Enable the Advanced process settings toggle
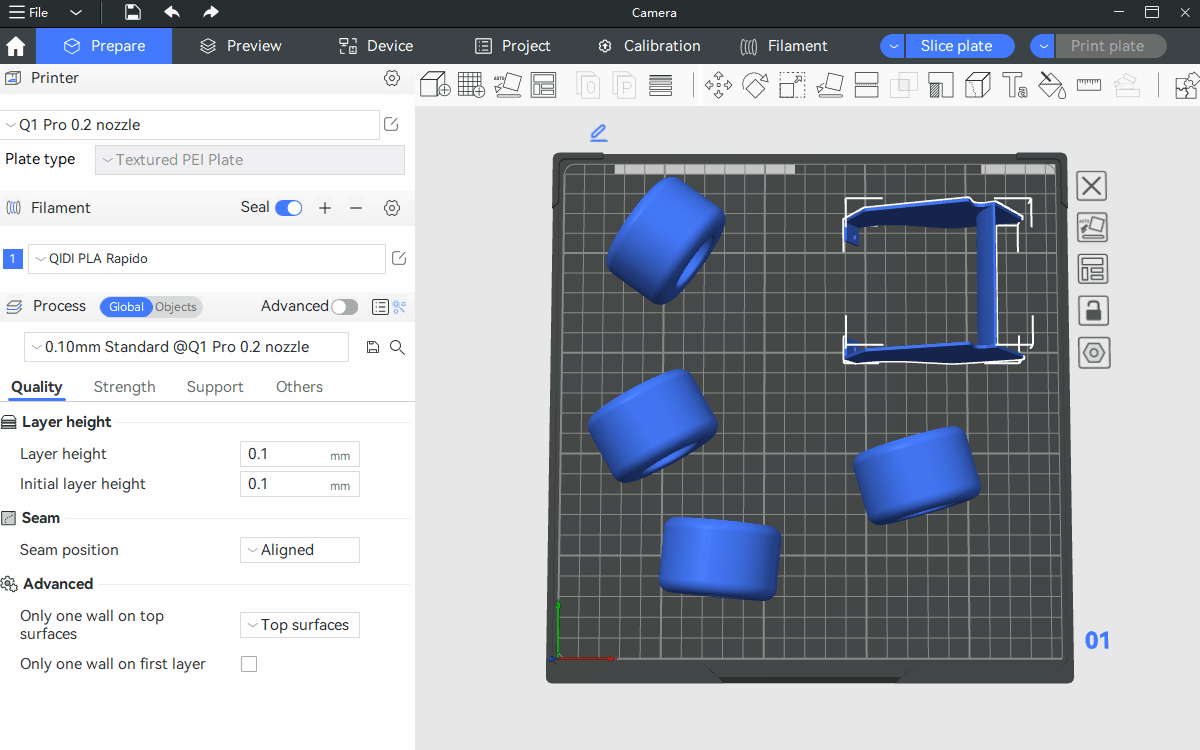 tap(344, 307)
